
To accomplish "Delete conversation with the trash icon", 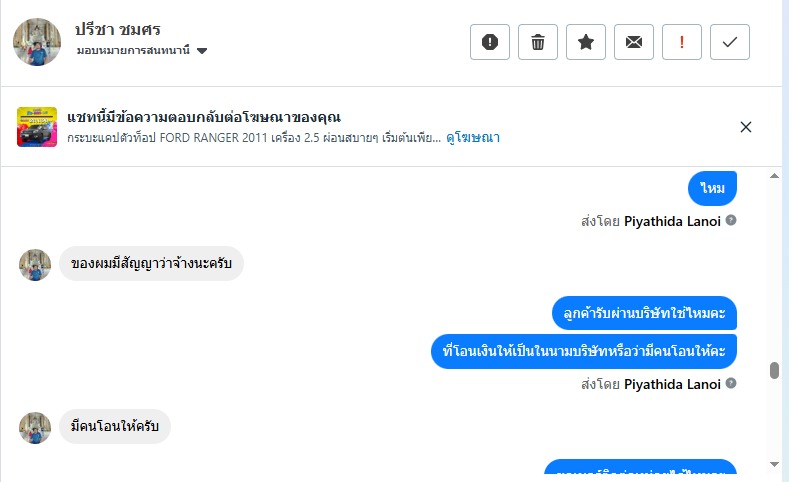I will click(x=538, y=42).
